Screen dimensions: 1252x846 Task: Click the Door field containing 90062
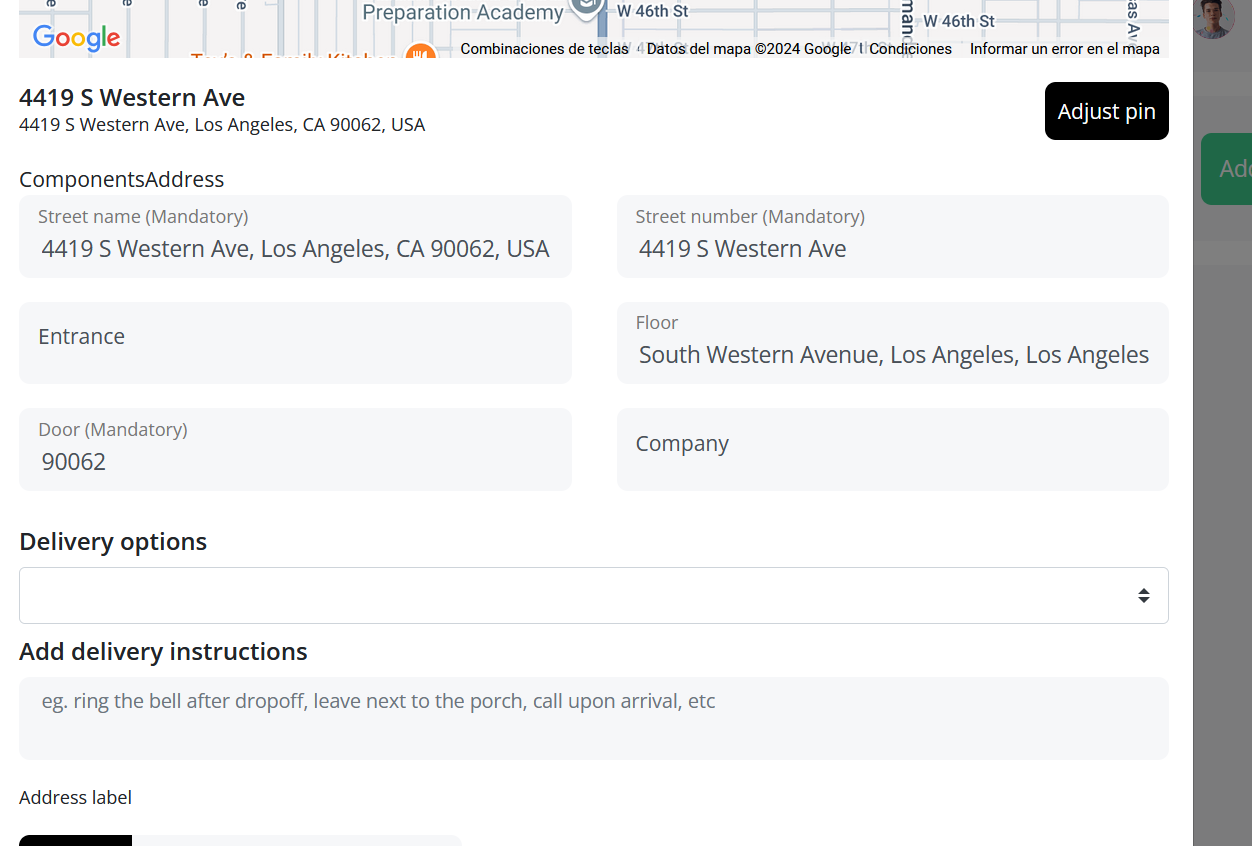pyautogui.click(x=295, y=449)
